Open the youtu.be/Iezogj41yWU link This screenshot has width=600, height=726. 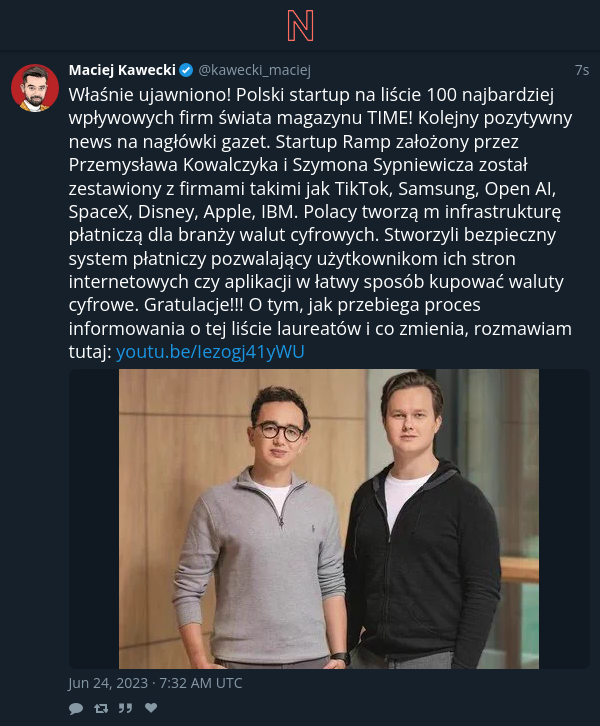pyautogui.click(x=210, y=352)
